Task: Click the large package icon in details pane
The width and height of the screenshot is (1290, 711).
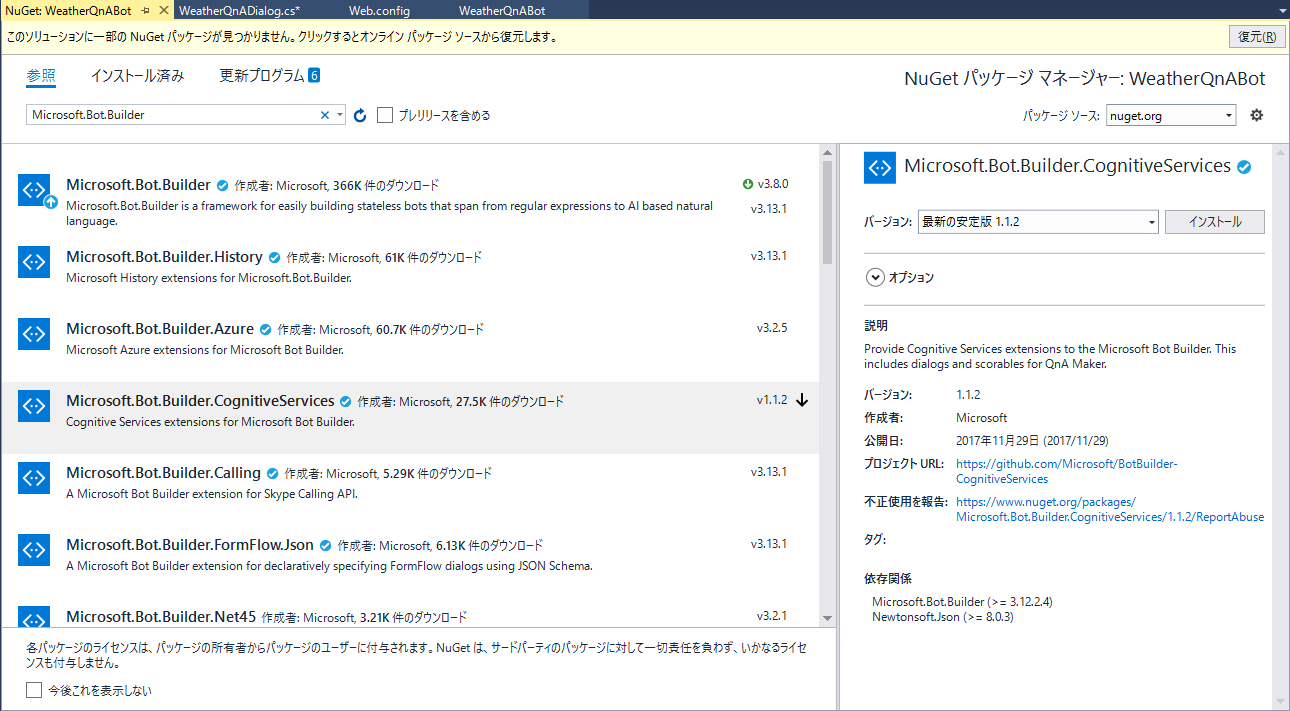Action: [880, 167]
